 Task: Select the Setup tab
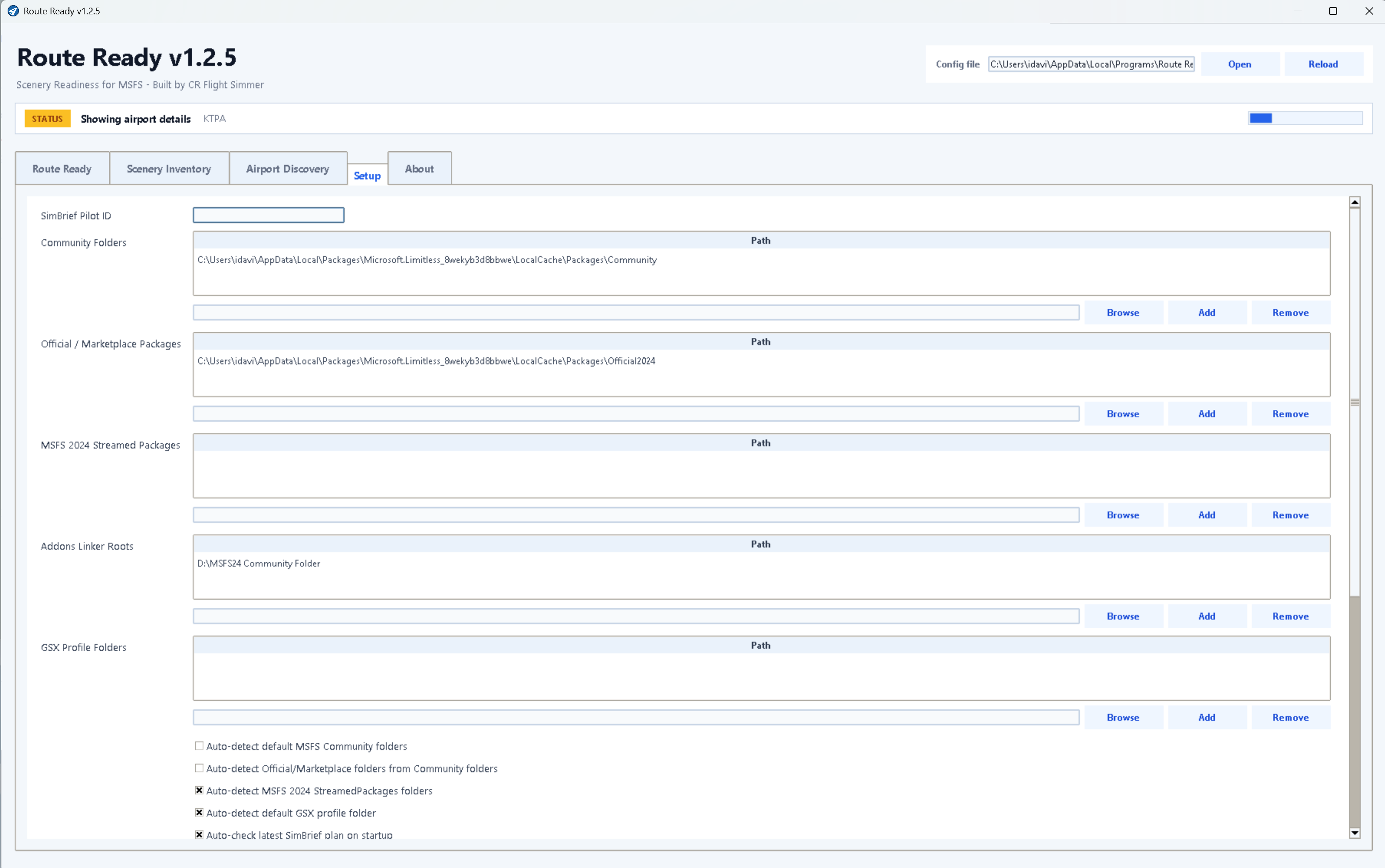368,176
